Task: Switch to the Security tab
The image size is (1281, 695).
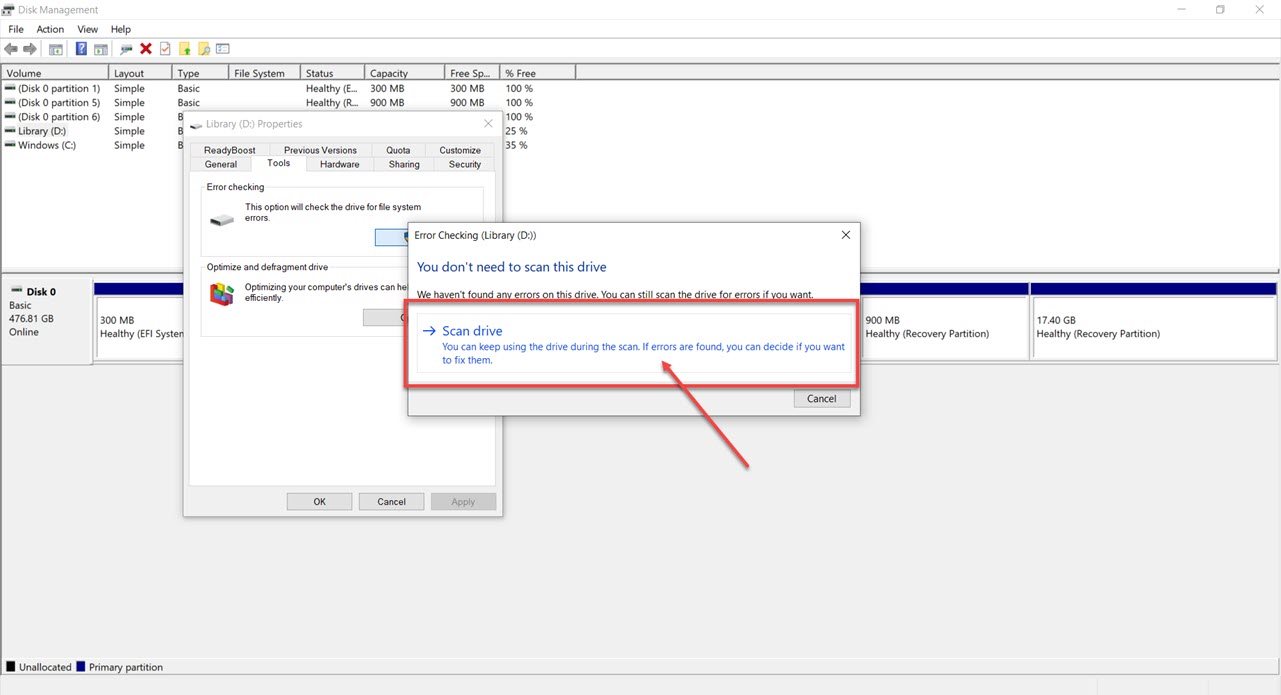Action: (462, 164)
